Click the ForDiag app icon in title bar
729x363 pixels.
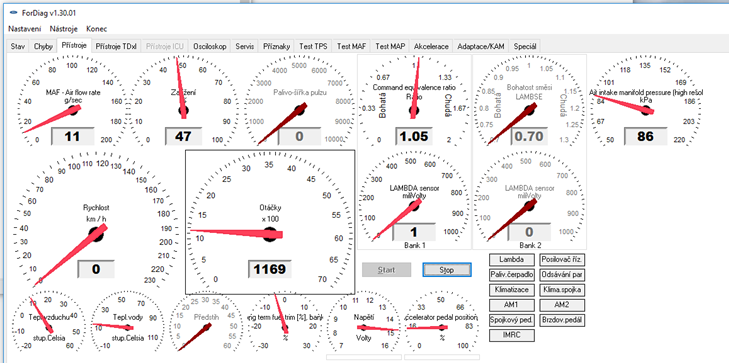point(13,13)
